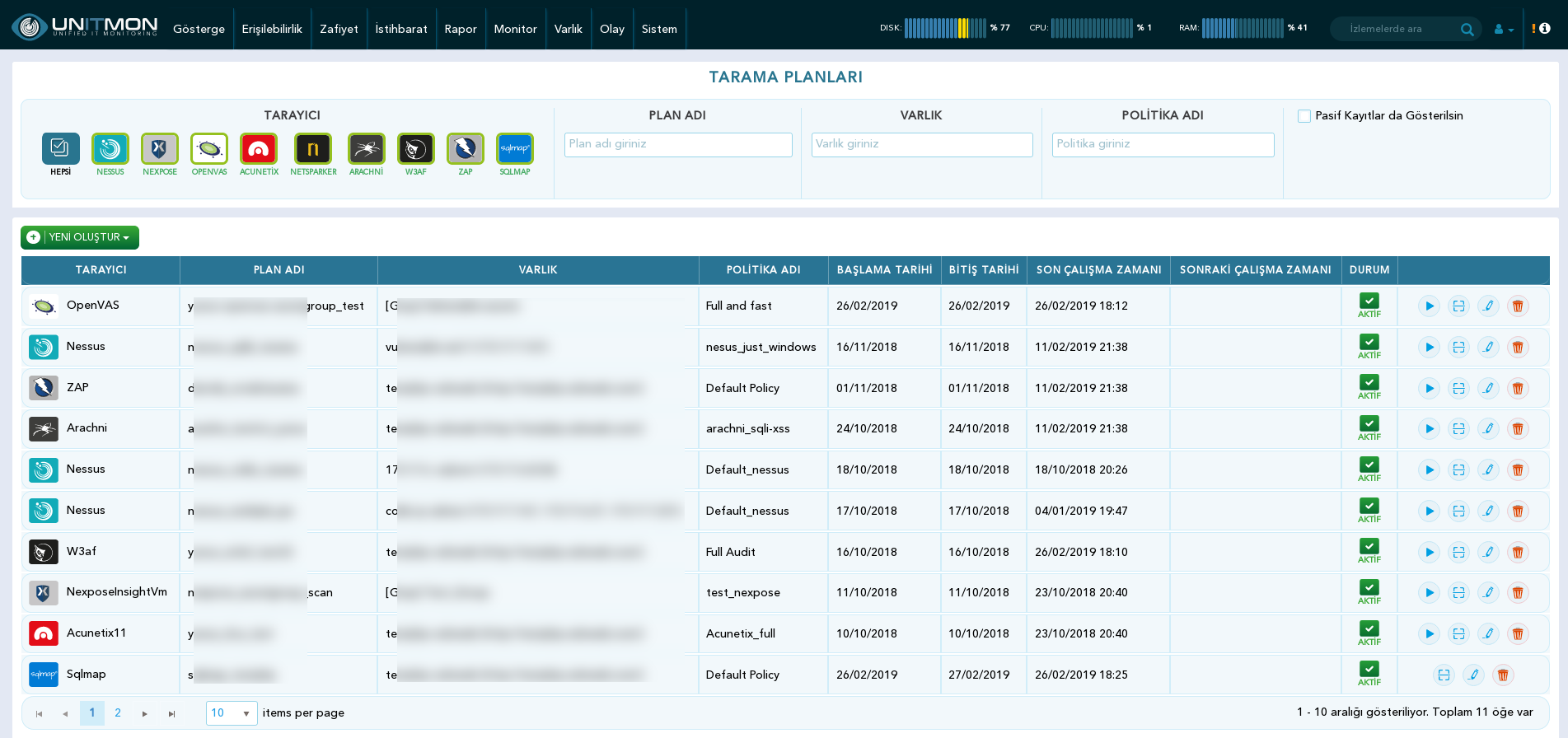Viewport: 1568px width, 738px height.
Task: Select the OpenVAS scanner filter
Action: (x=209, y=149)
